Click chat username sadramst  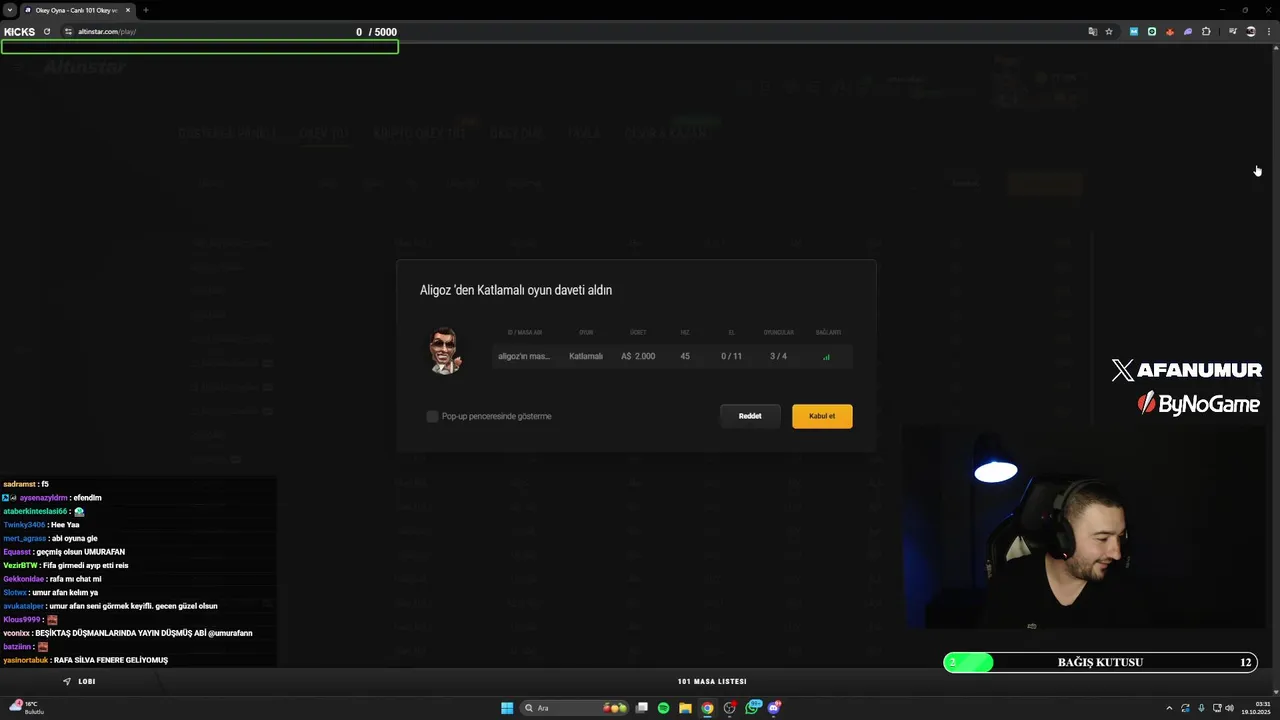(20, 484)
